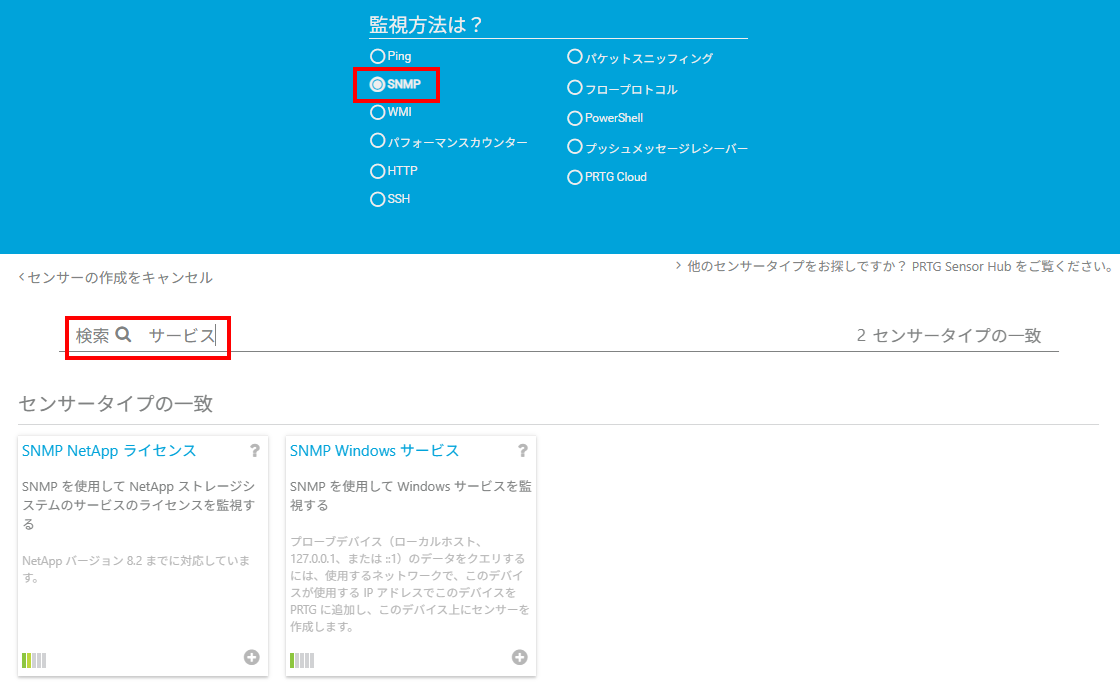Select the SNMP radio button

377,84
